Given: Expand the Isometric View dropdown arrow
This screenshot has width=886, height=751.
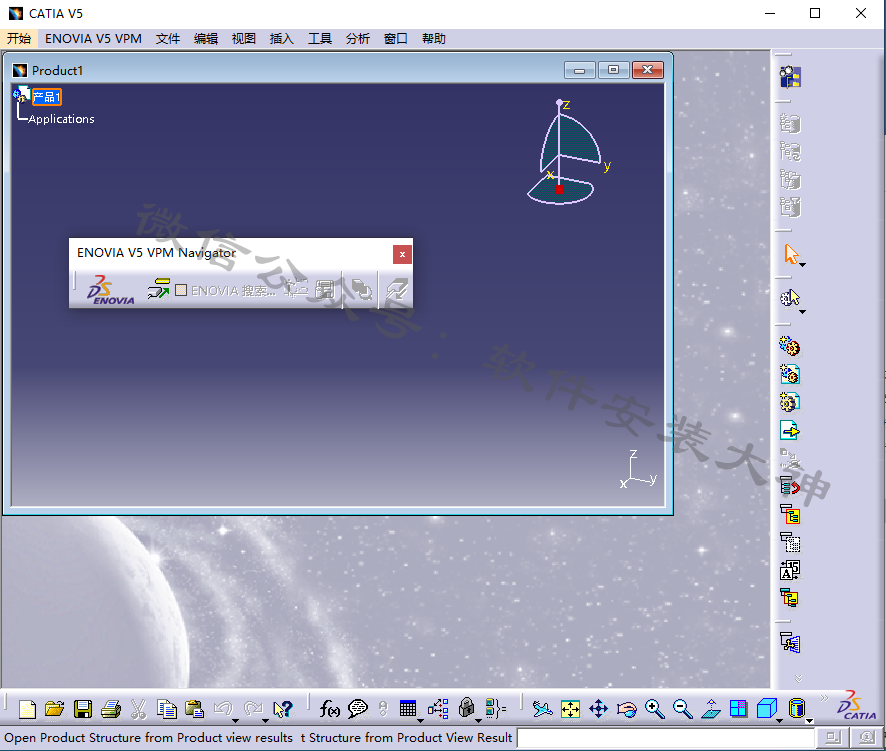Looking at the screenshot, I should (x=779, y=720).
